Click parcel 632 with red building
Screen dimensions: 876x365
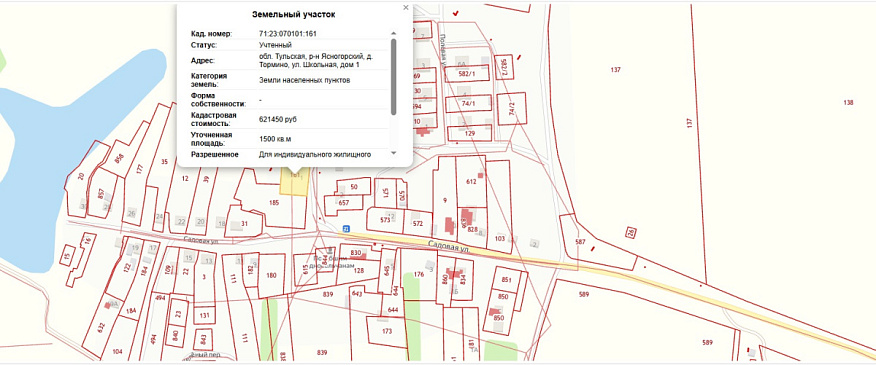[x=101, y=326]
